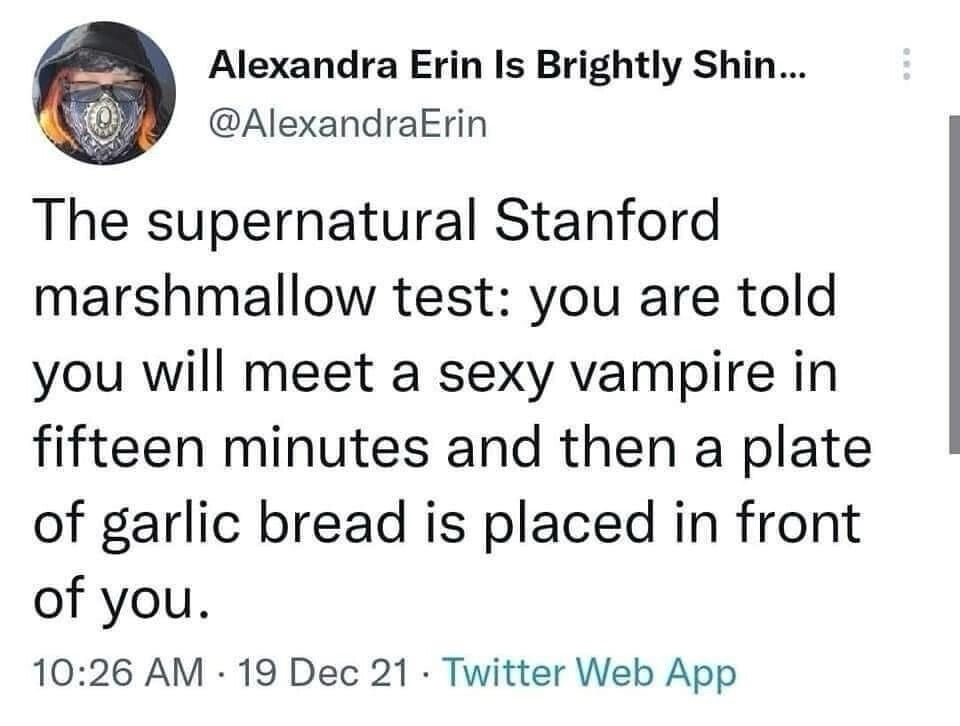Click the final words 'of you.'
This screenshot has width=960, height=726.
click(x=123, y=599)
